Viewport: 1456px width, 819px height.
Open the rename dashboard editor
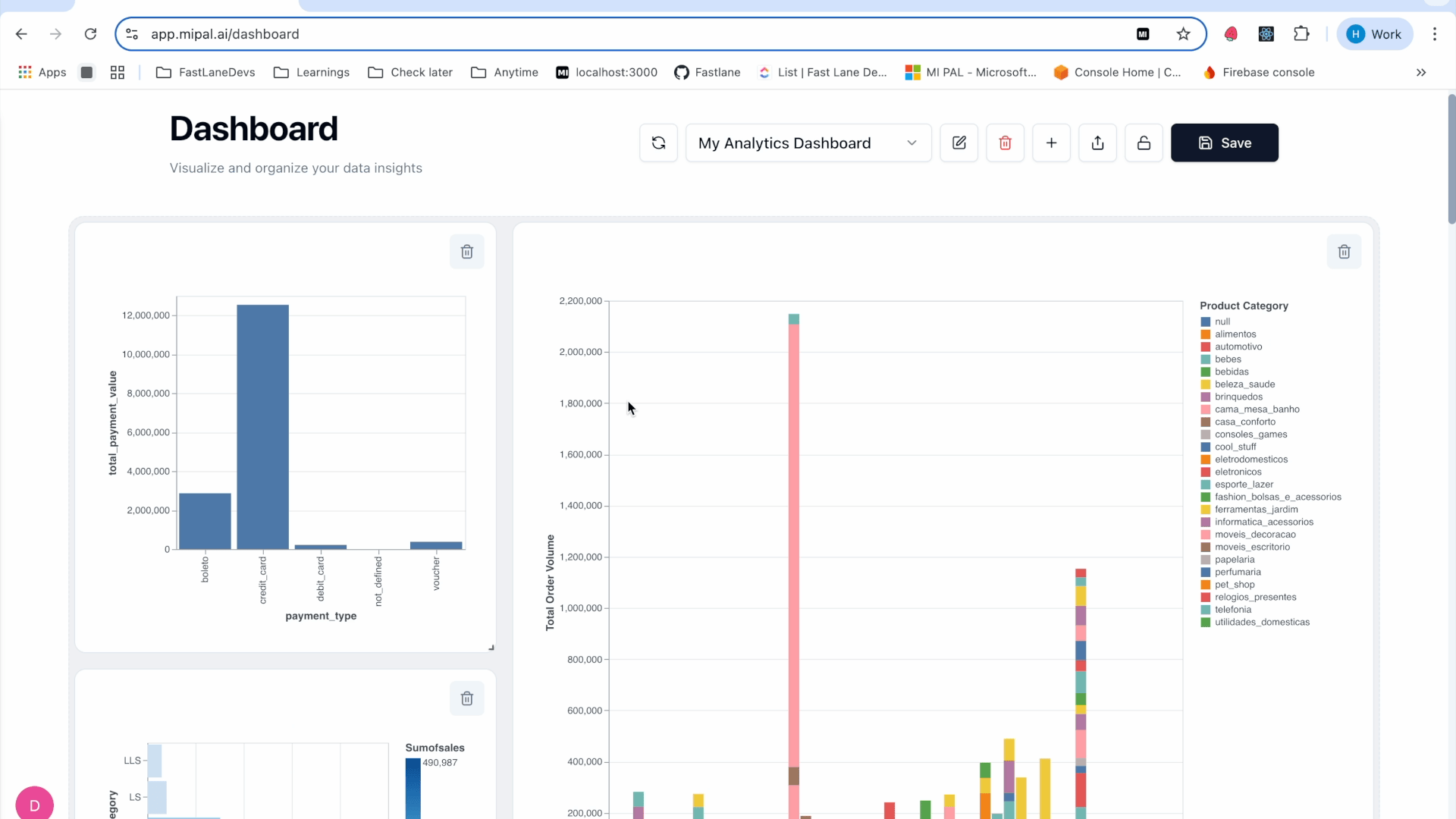pos(959,143)
